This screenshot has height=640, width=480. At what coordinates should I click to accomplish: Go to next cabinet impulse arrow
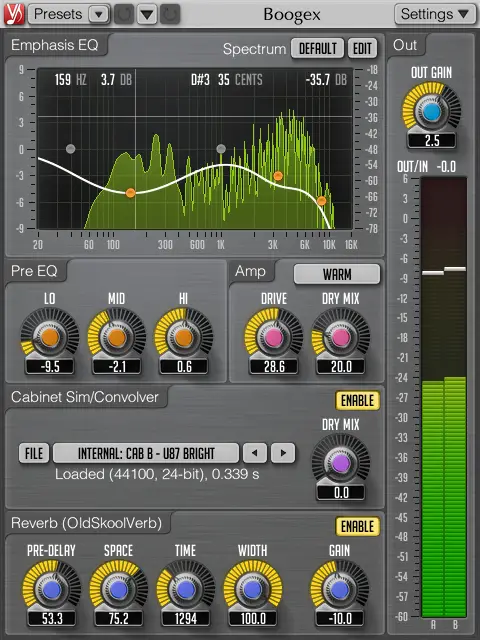tap(283, 453)
